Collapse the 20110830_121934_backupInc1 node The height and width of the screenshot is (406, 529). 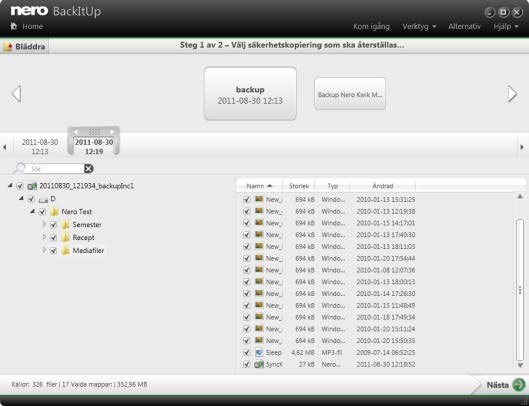click(10, 185)
